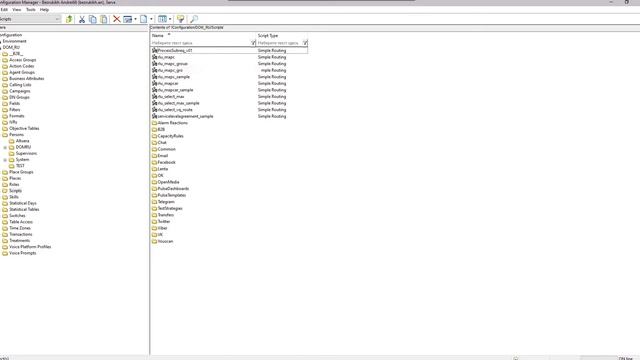Click the magnifier Find toolbar icon

[194, 19]
